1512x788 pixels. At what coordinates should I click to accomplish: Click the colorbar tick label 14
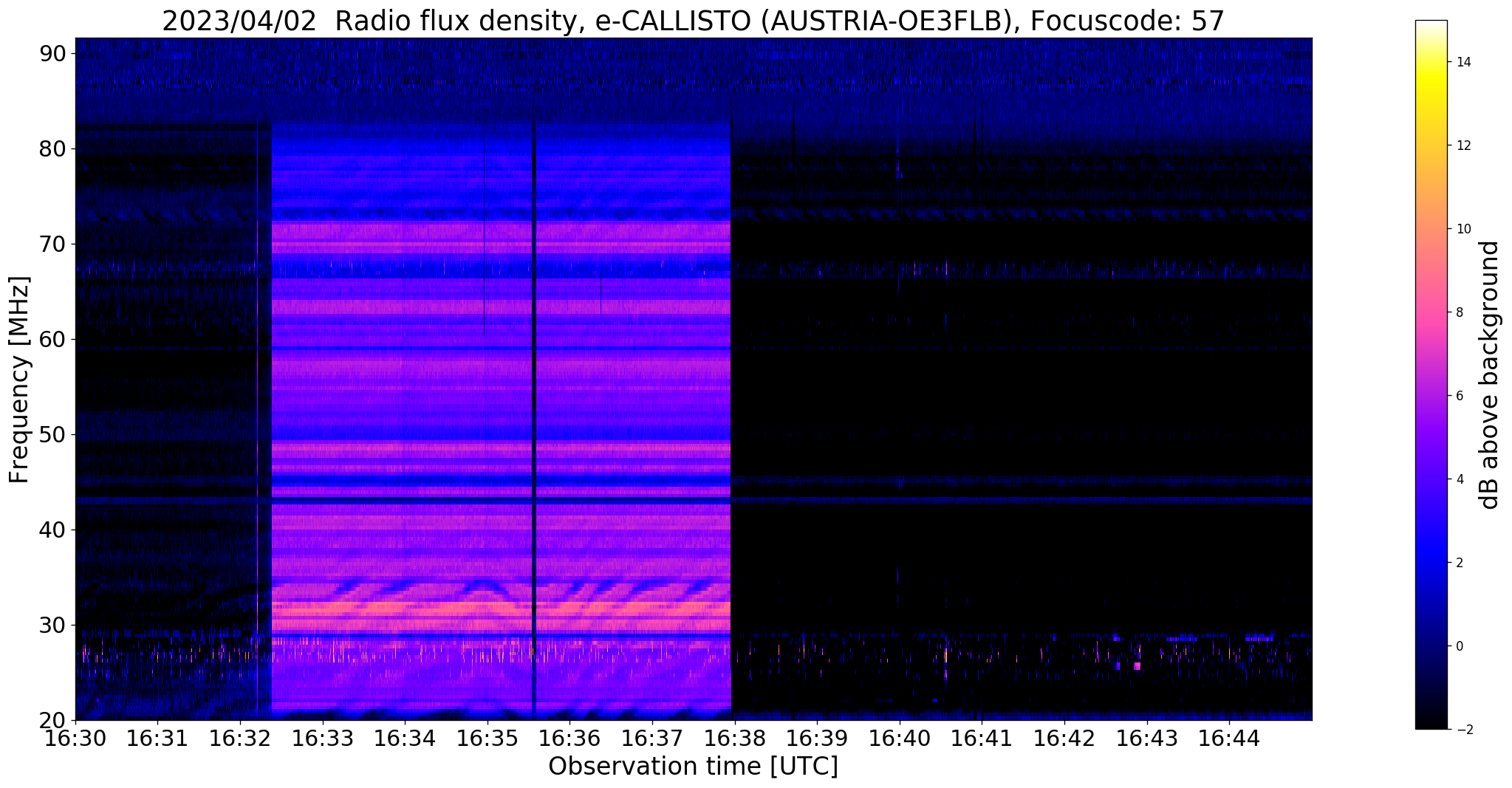click(x=1463, y=62)
